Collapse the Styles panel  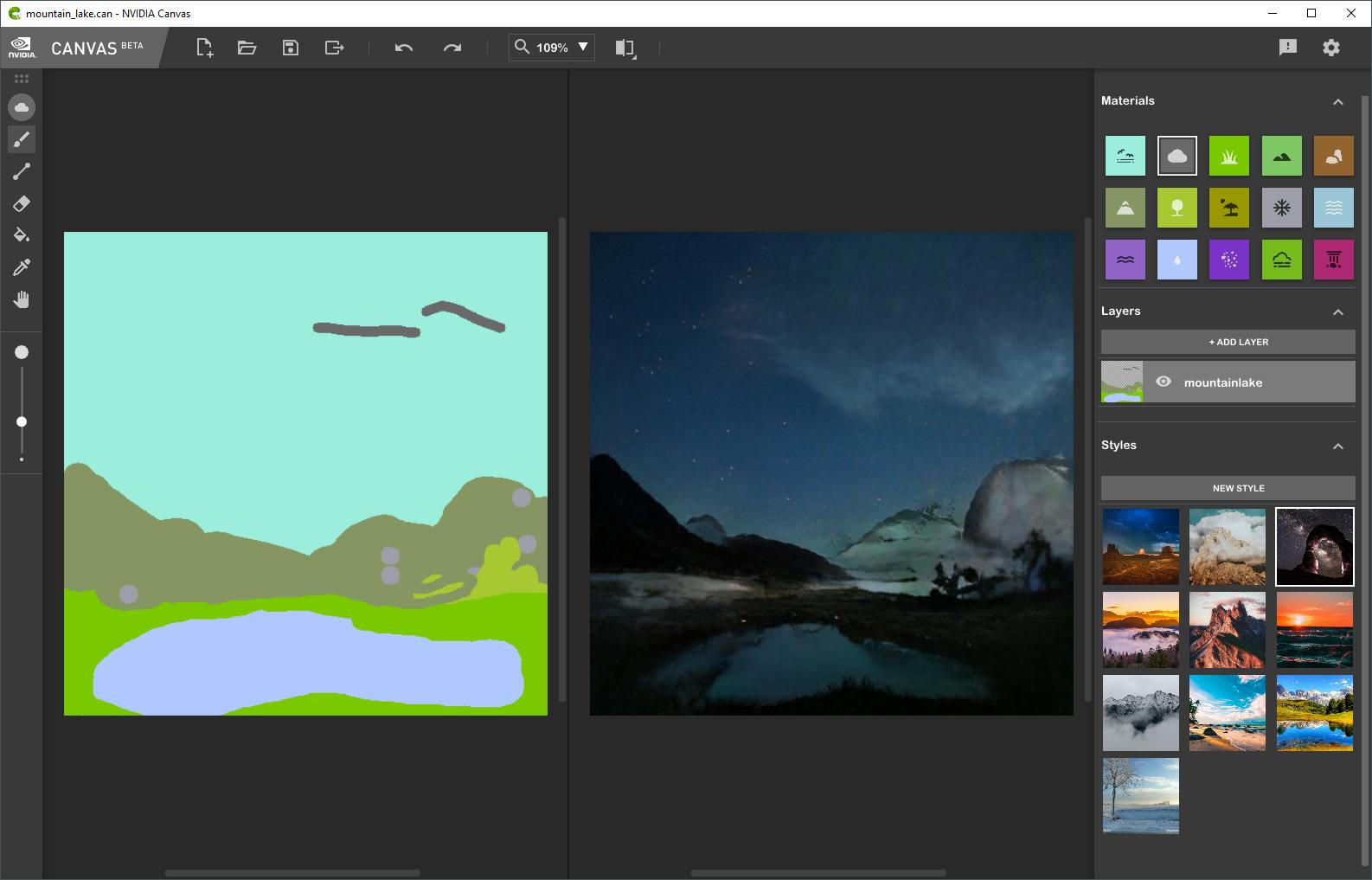pos(1338,446)
